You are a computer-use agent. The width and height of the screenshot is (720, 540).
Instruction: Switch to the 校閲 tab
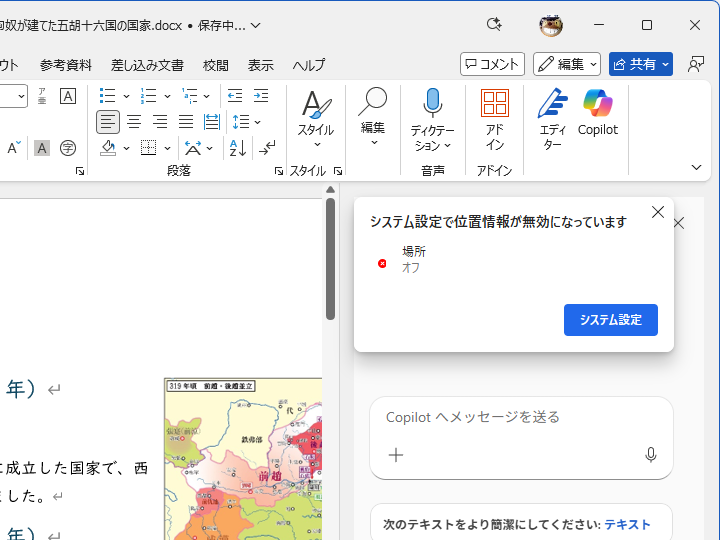(216, 65)
